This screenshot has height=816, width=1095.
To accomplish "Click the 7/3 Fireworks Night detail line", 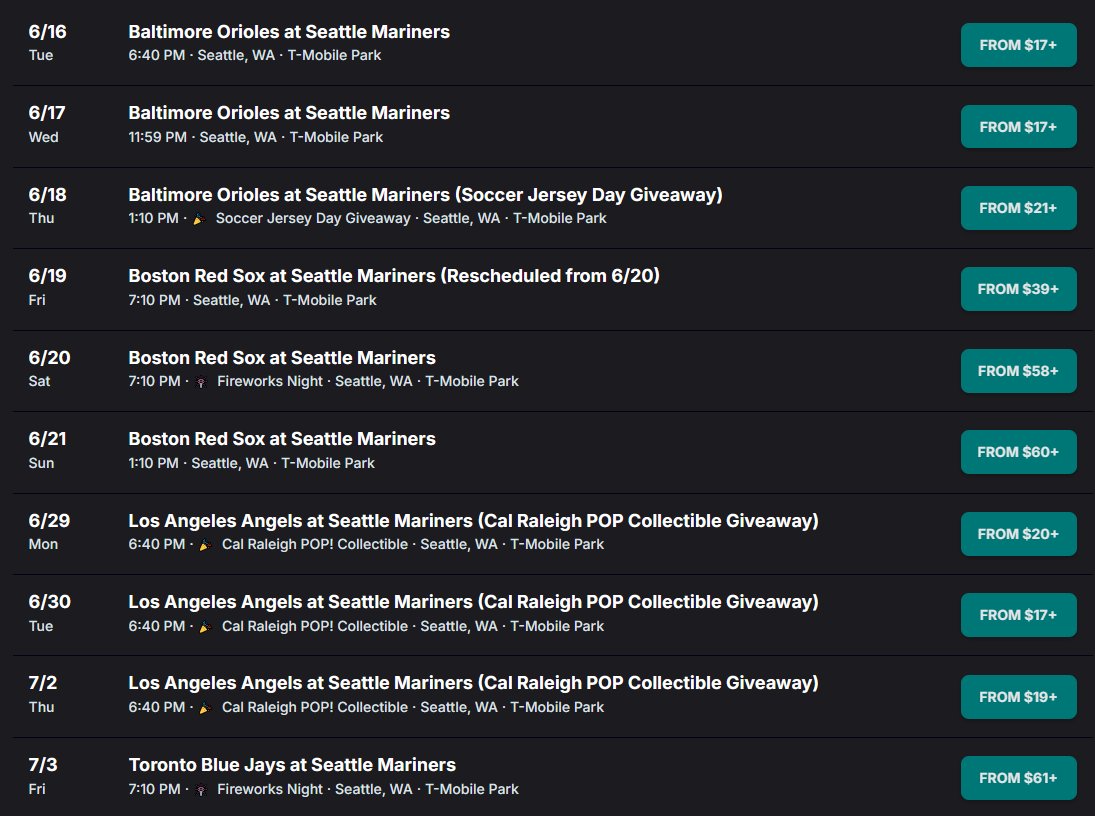I will pyautogui.click(x=323, y=789).
